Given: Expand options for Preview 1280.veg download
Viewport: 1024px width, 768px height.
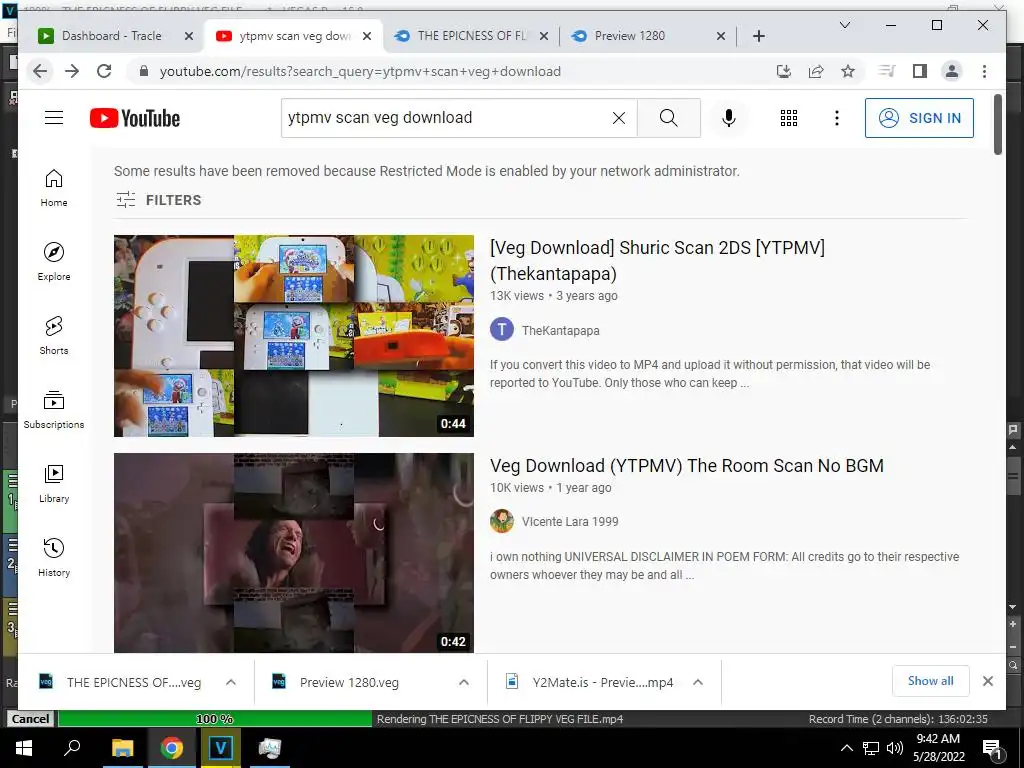Looking at the screenshot, I should pyautogui.click(x=464, y=682).
